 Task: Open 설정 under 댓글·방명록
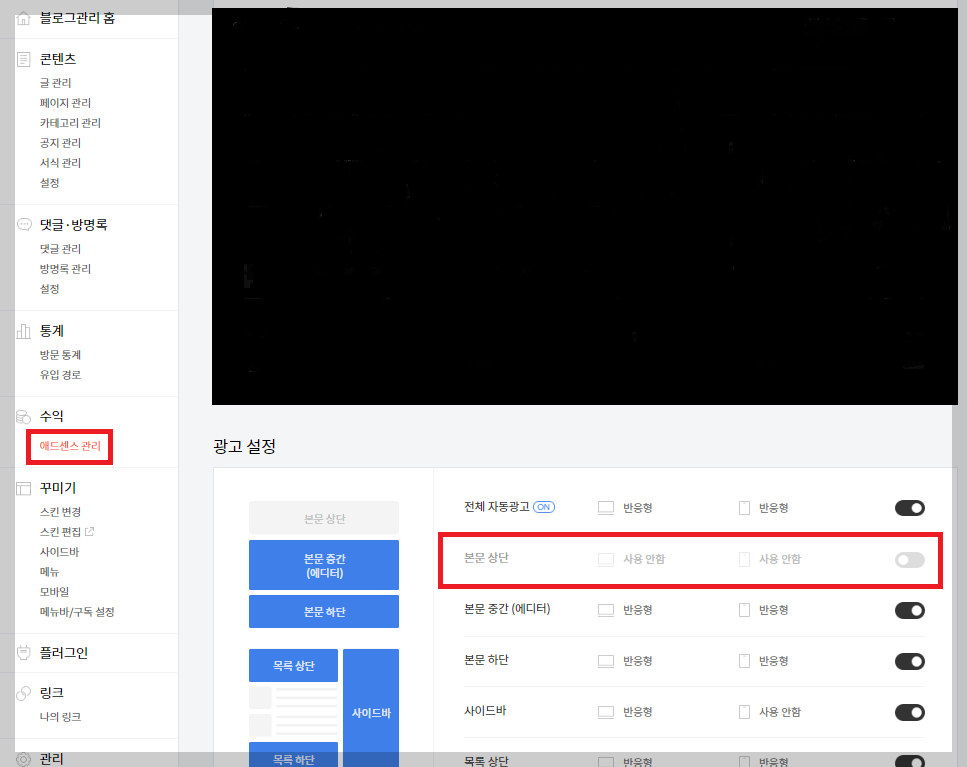tap(49, 289)
